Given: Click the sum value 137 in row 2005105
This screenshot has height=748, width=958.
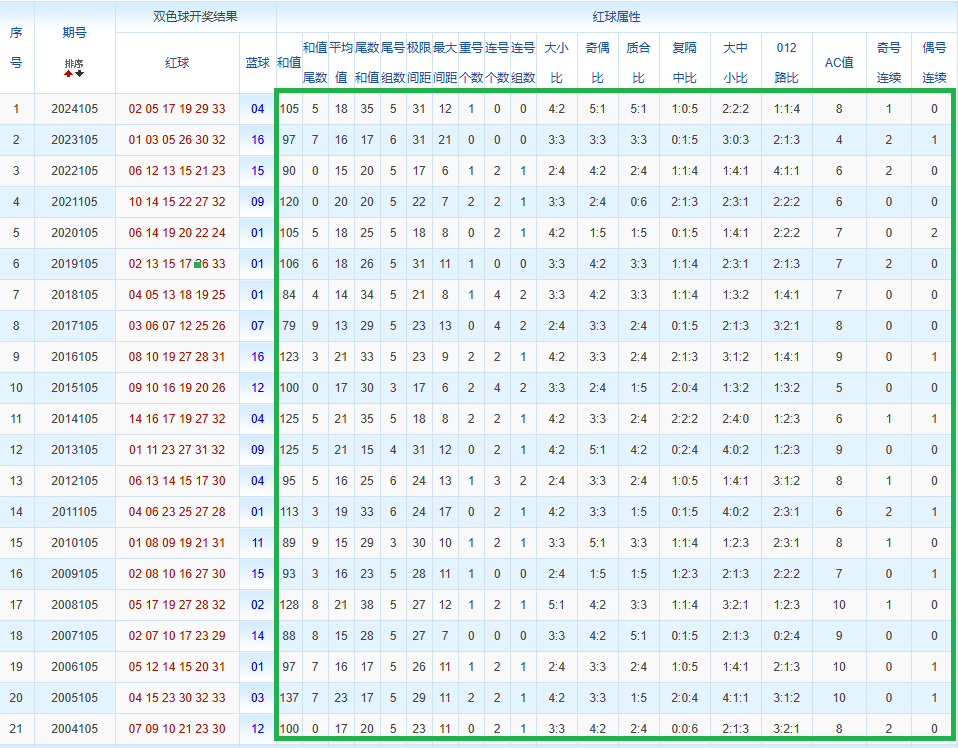Looking at the screenshot, I should (x=289, y=698).
